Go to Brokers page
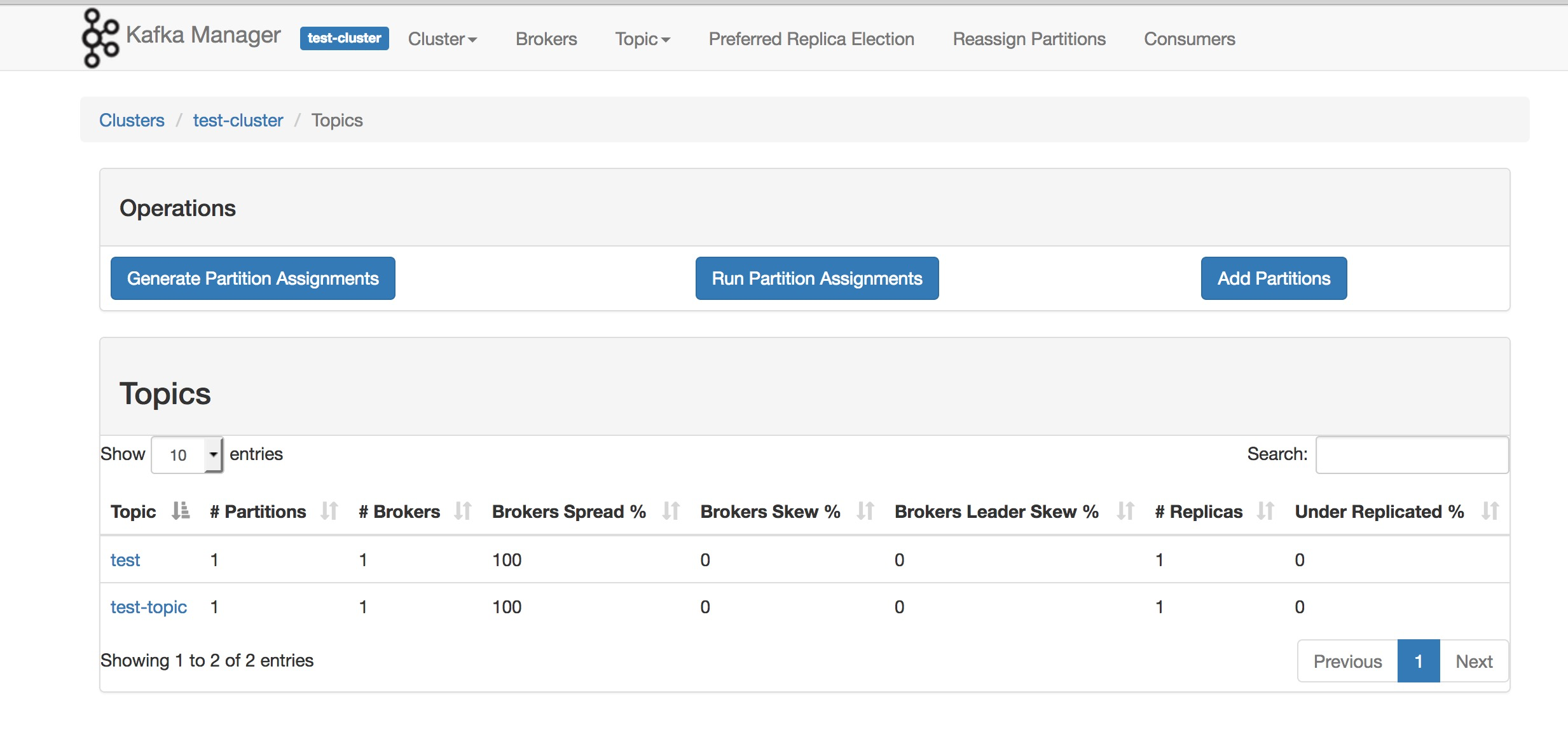 (x=546, y=39)
